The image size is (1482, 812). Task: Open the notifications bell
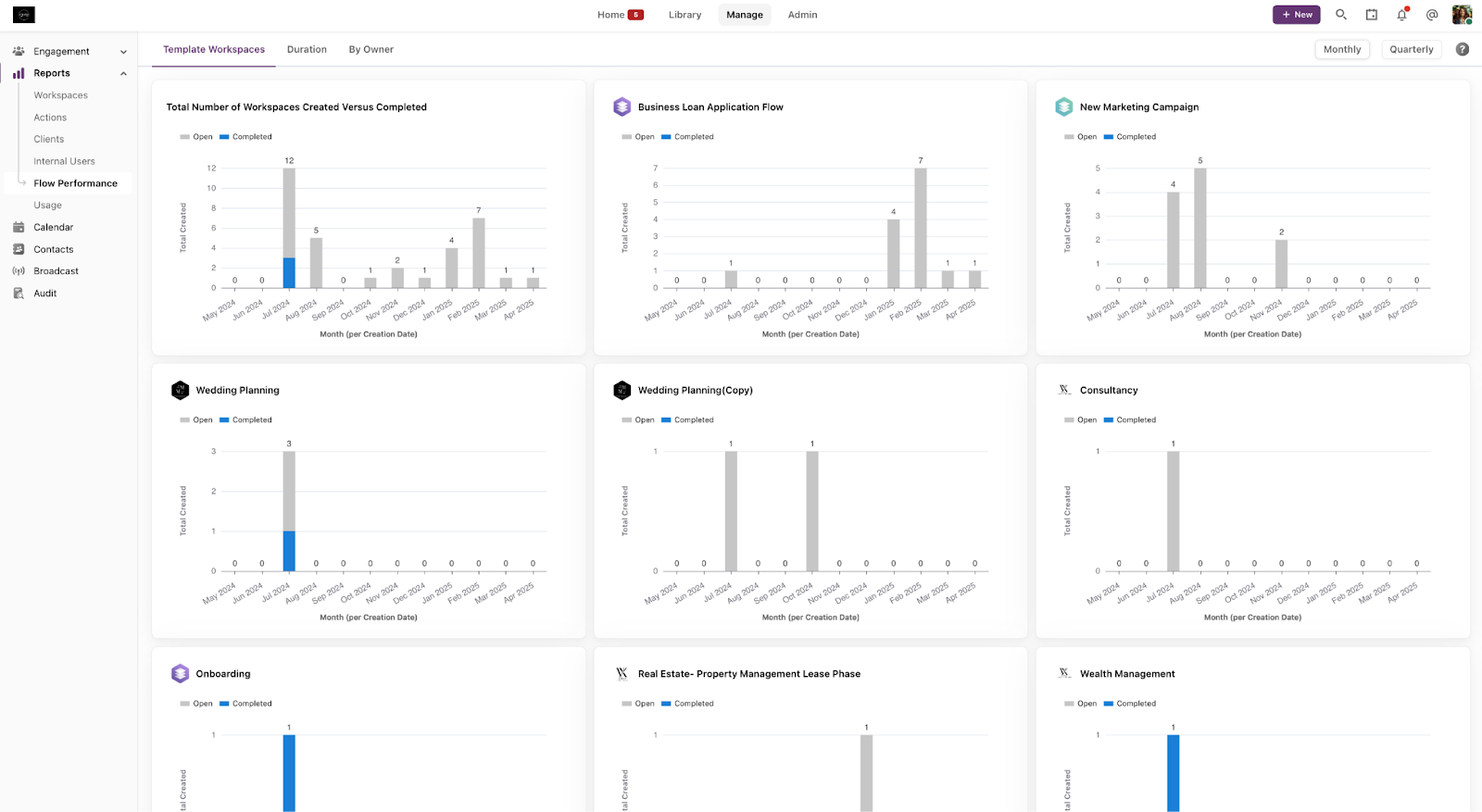click(1402, 15)
